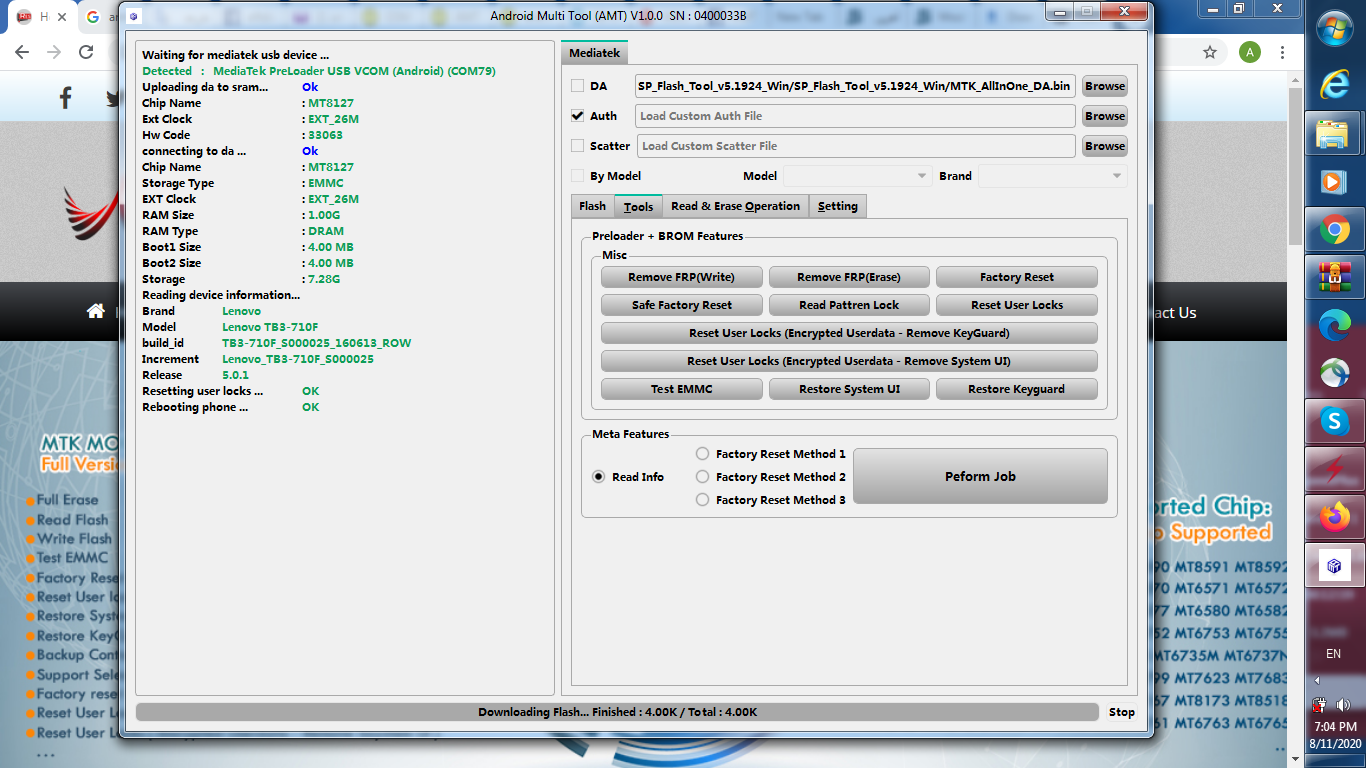Uncheck the Auth checkbox

click(x=577, y=116)
